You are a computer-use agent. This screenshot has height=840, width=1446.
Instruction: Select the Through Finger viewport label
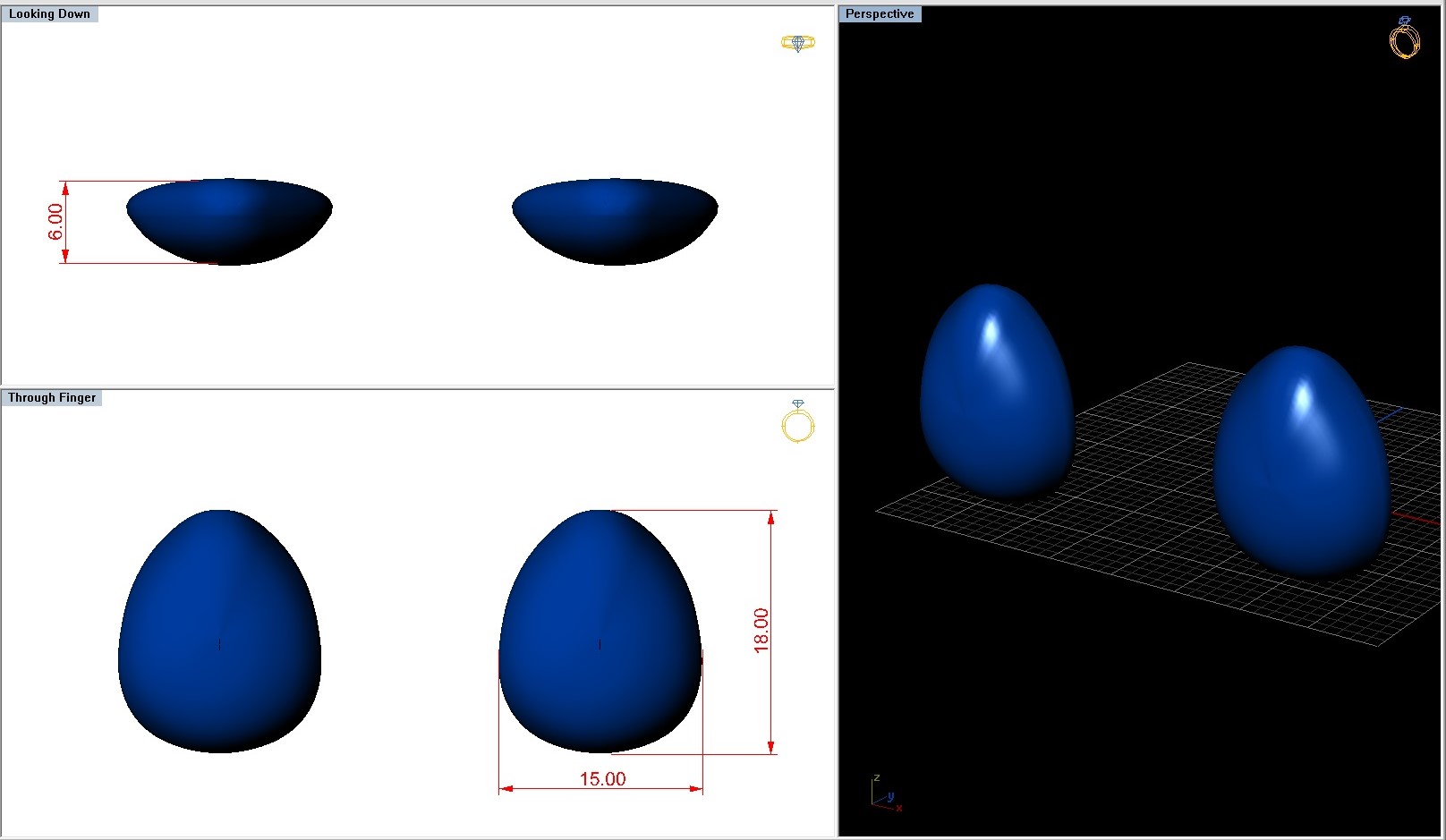pyautogui.click(x=52, y=398)
